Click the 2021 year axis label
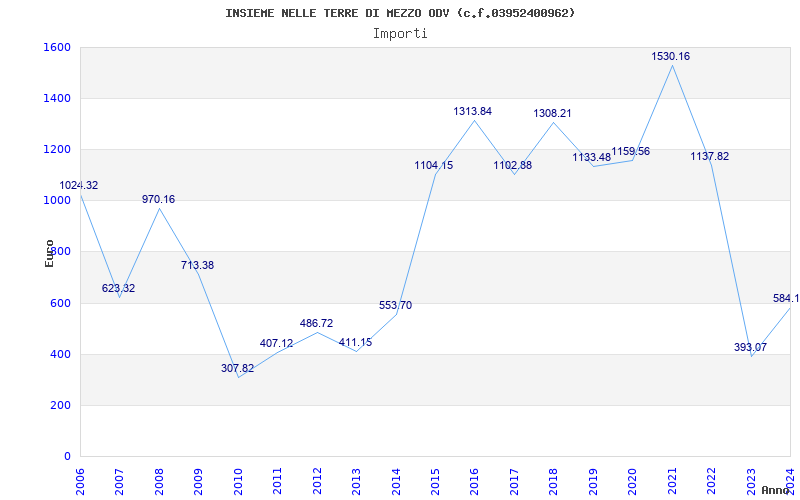Viewport: 800px width, 500px height. [672, 481]
